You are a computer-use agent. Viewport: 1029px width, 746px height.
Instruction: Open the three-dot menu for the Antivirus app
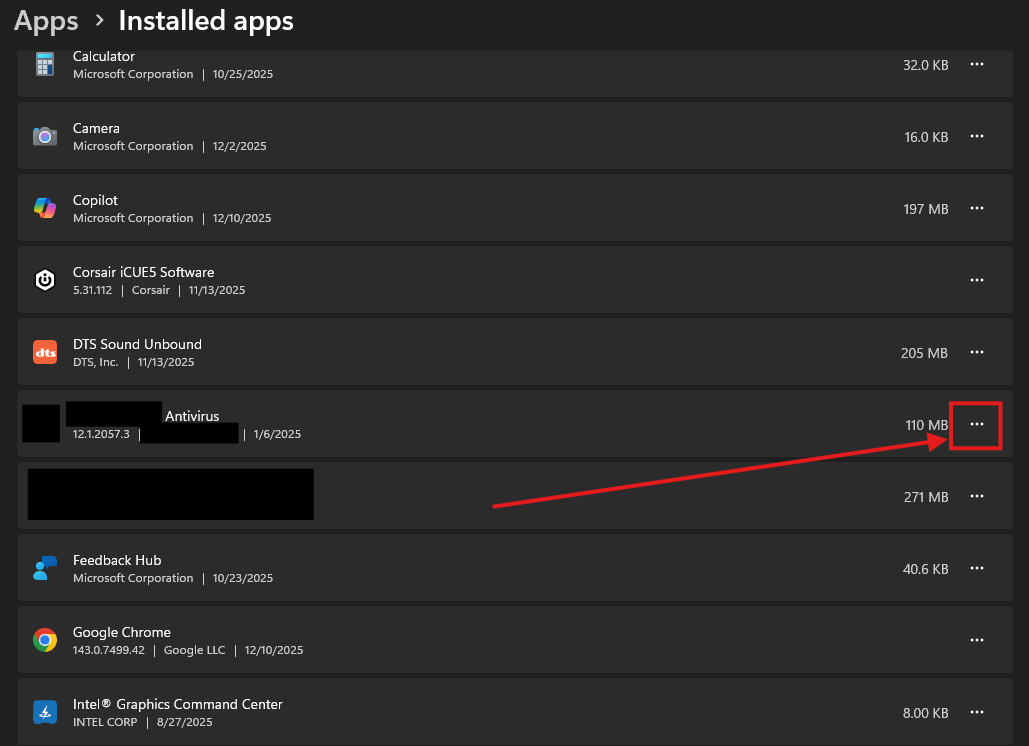coord(976,425)
